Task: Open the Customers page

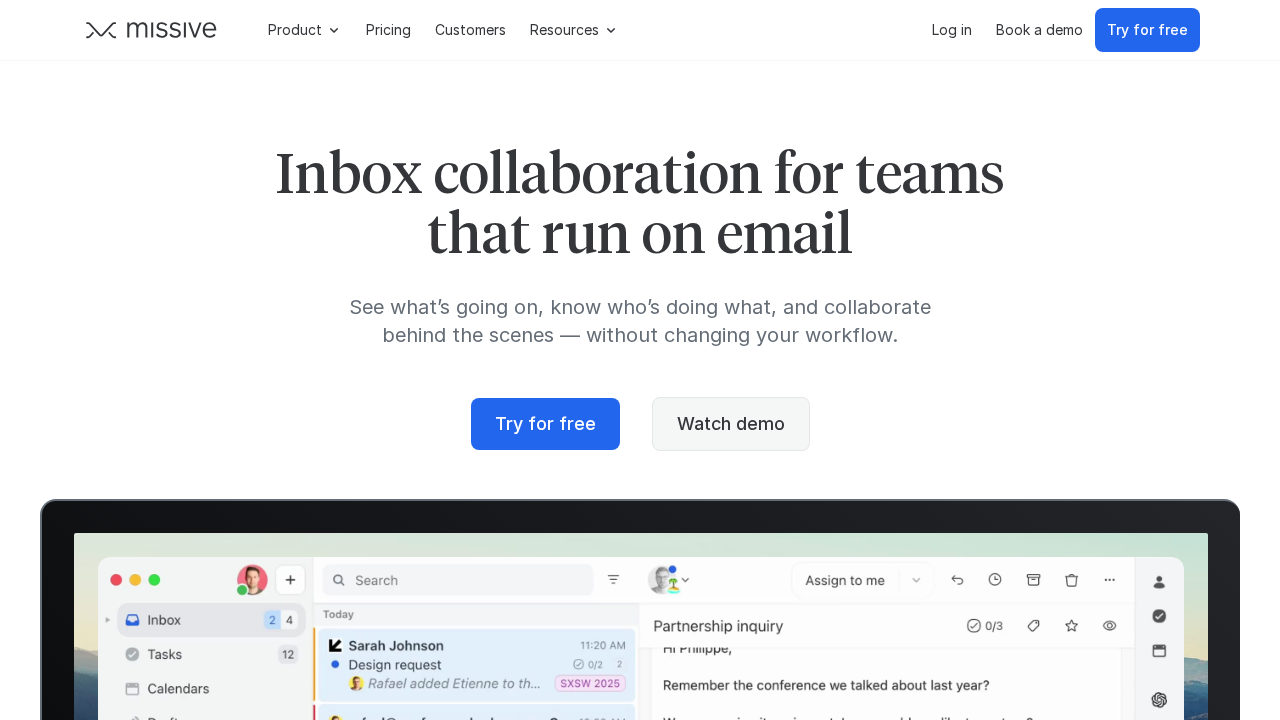Action: [x=470, y=29]
